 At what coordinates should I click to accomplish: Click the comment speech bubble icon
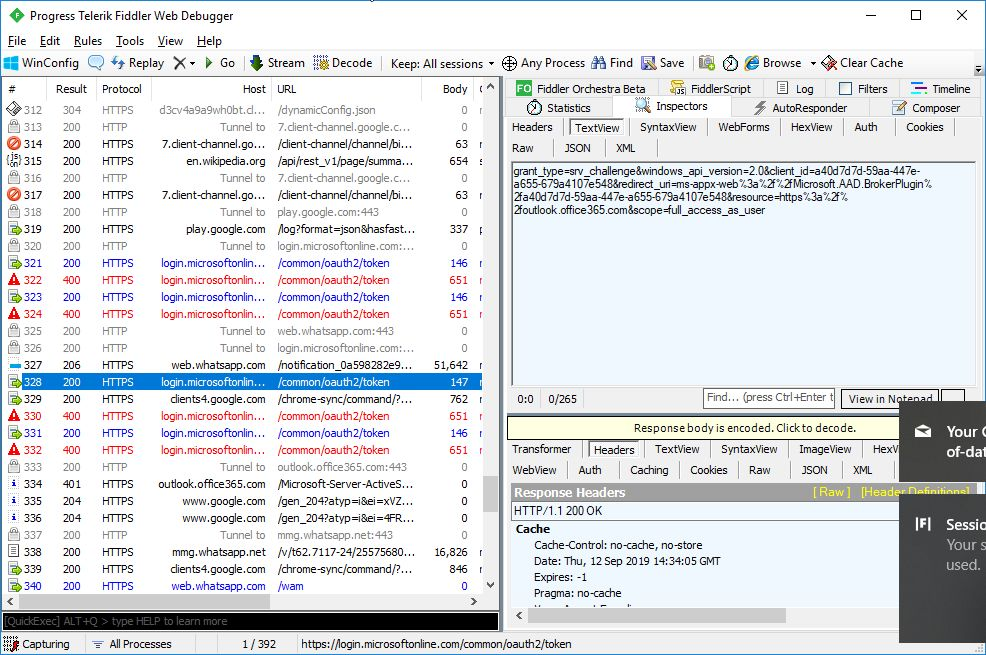tap(96, 63)
